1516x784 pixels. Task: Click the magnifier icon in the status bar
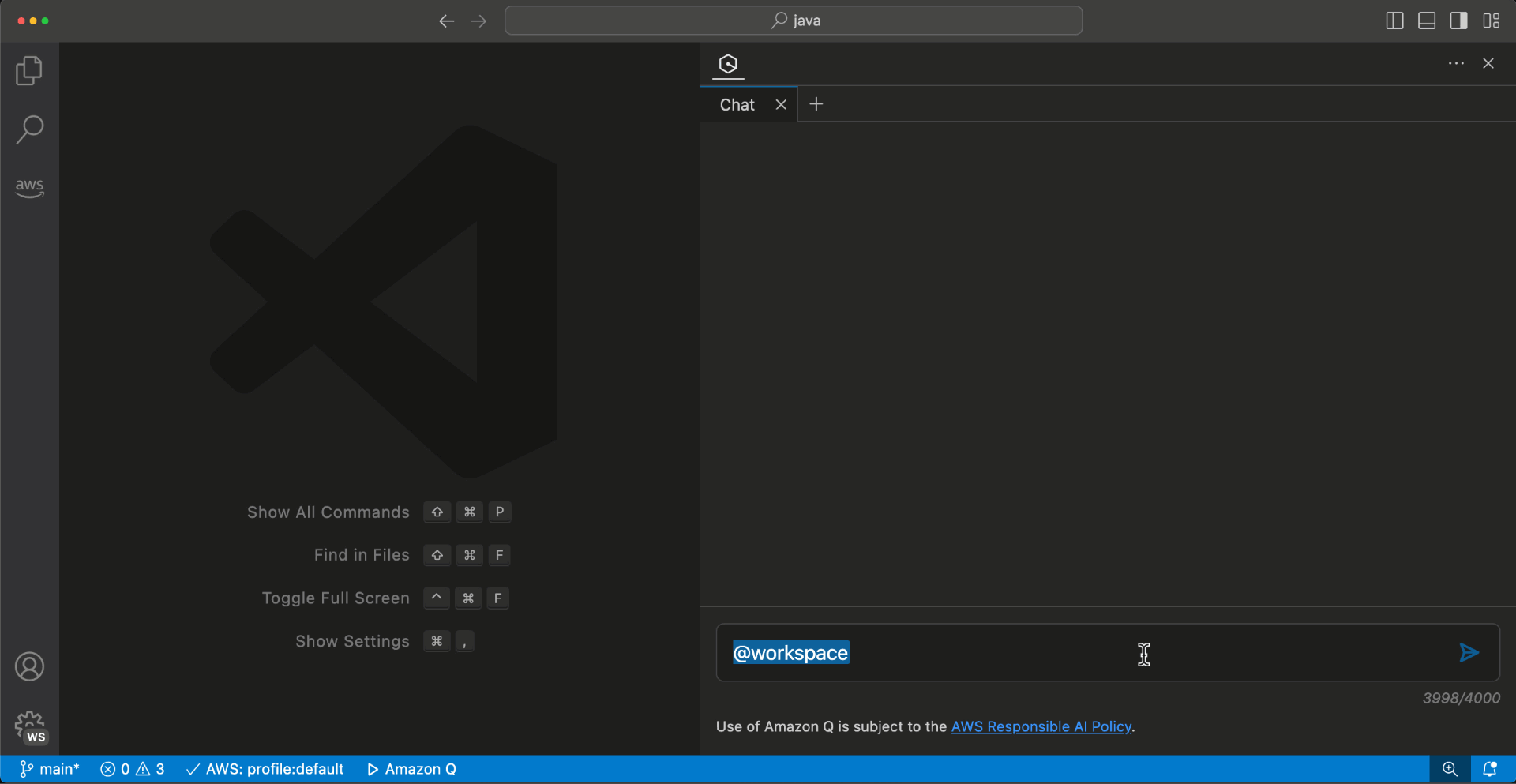[x=1450, y=768]
